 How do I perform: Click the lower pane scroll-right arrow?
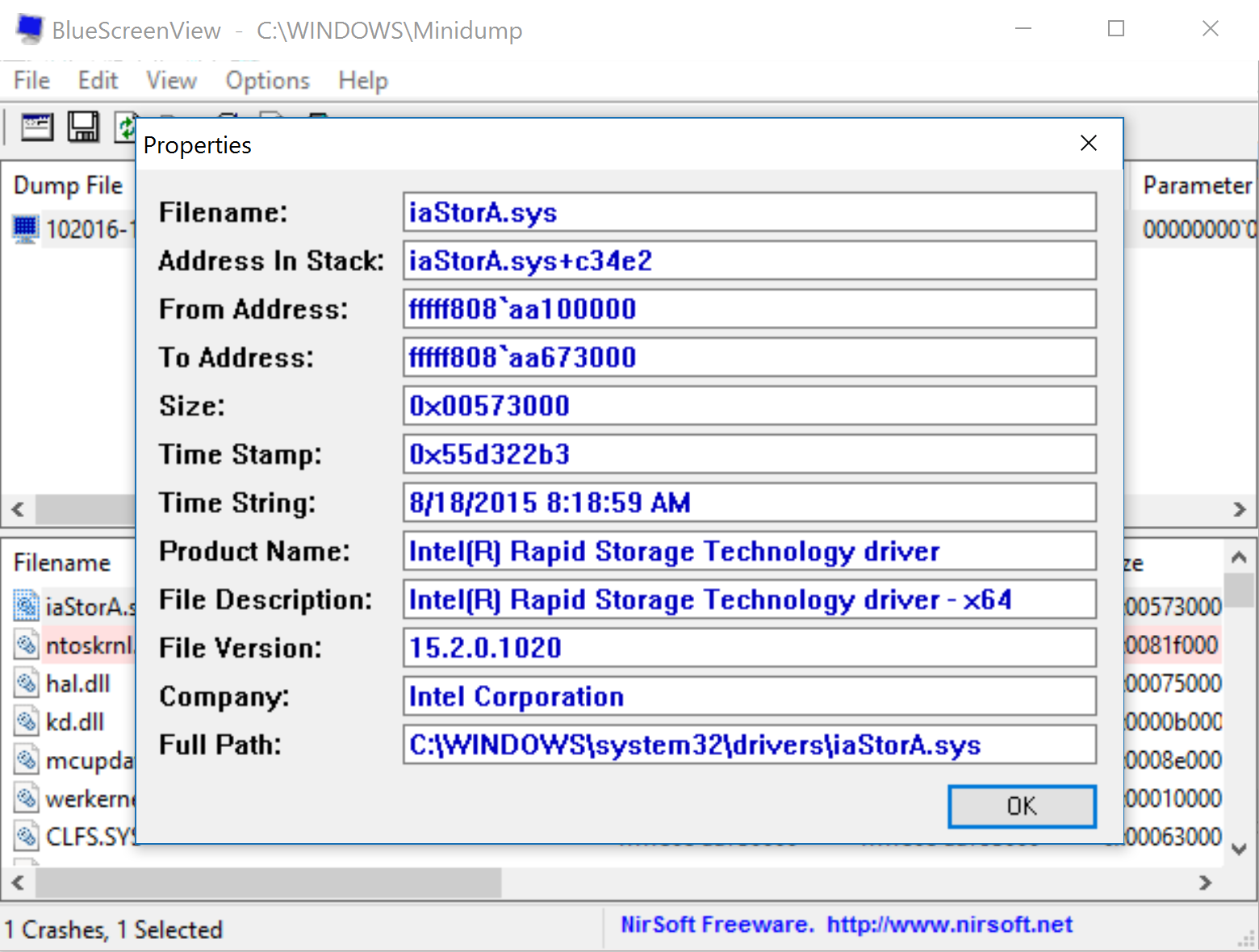pos(1205,883)
